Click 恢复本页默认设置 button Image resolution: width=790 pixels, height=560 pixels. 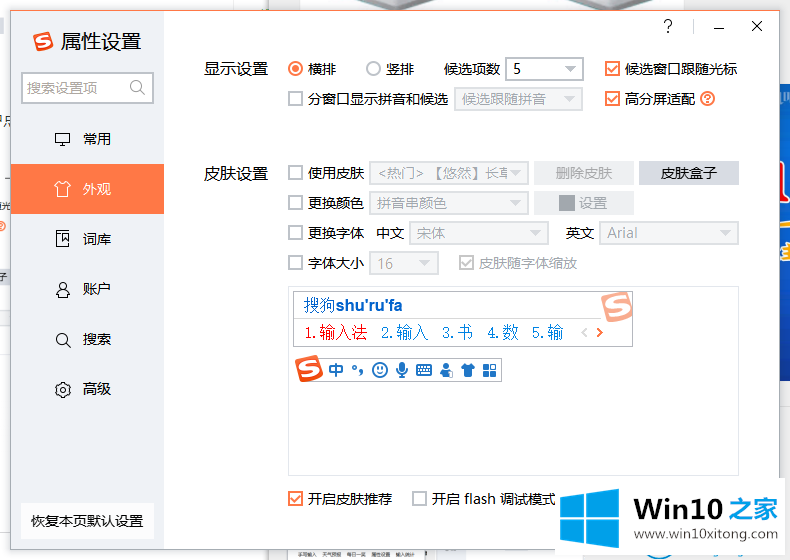(x=87, y=521)
